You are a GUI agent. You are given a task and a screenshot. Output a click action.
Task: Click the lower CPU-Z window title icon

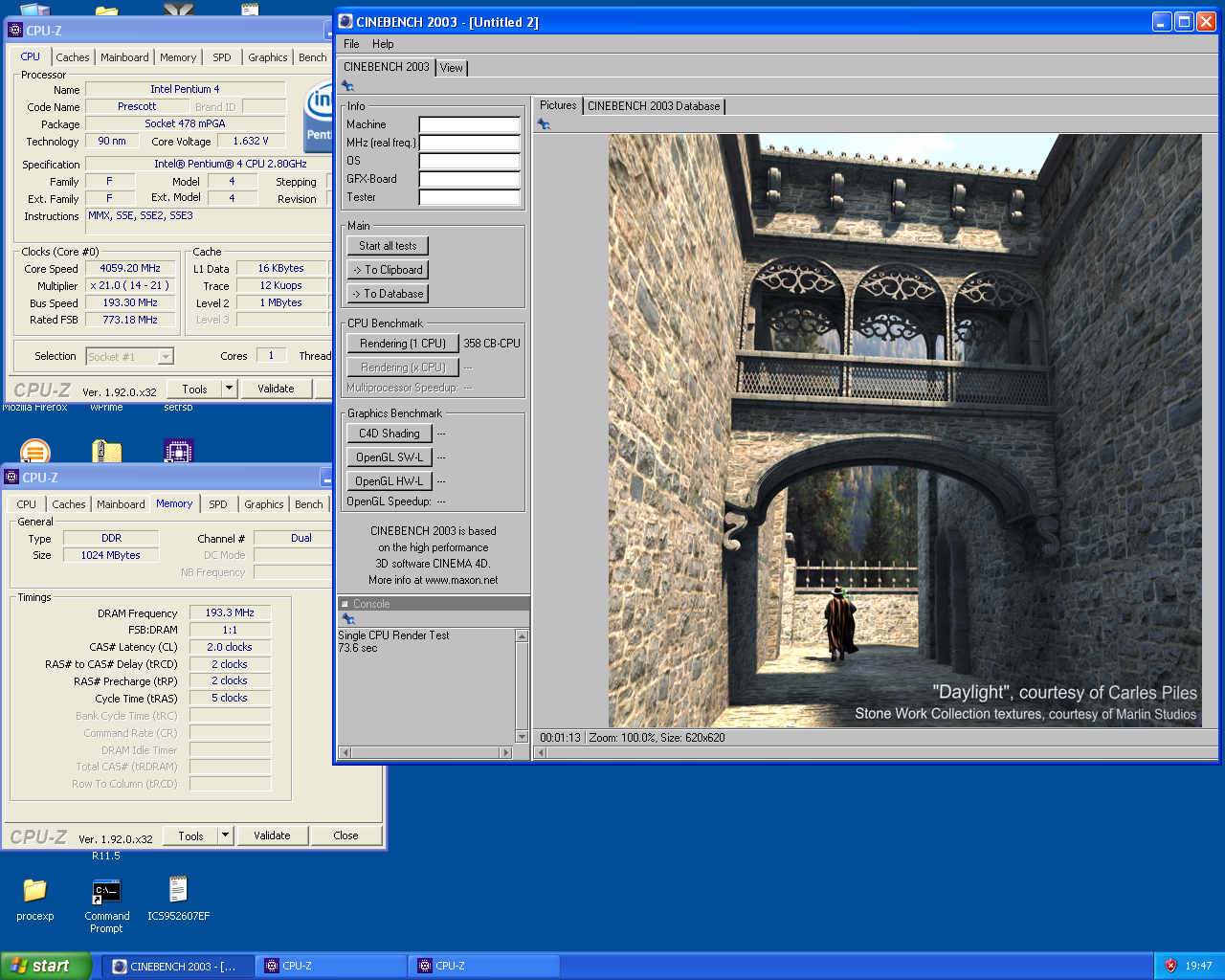(x=11, y=478)
